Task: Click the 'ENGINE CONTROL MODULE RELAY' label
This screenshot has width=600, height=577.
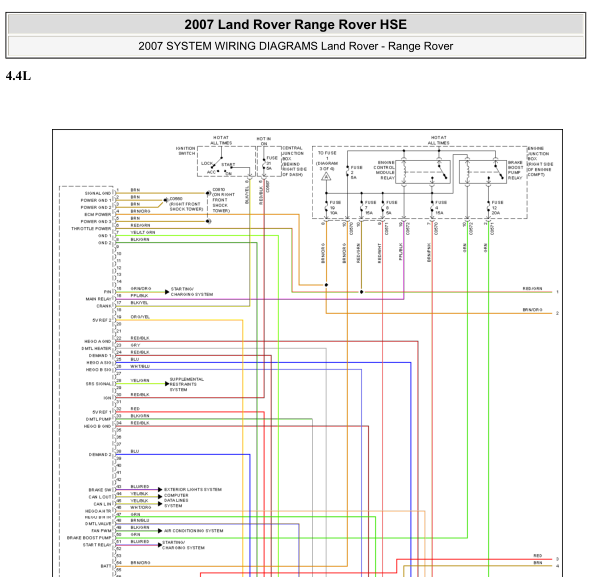Action: point(384,170)
